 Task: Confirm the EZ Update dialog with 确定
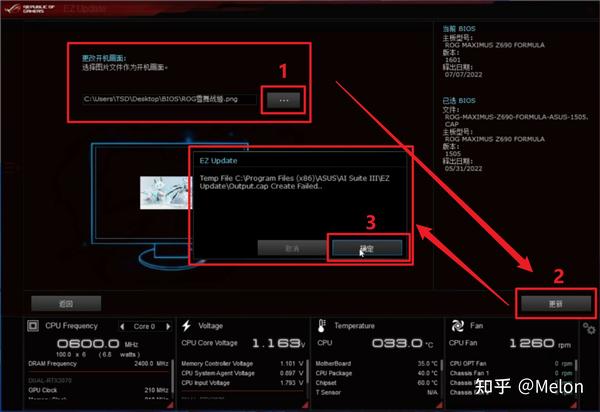[x=367, y=248]
